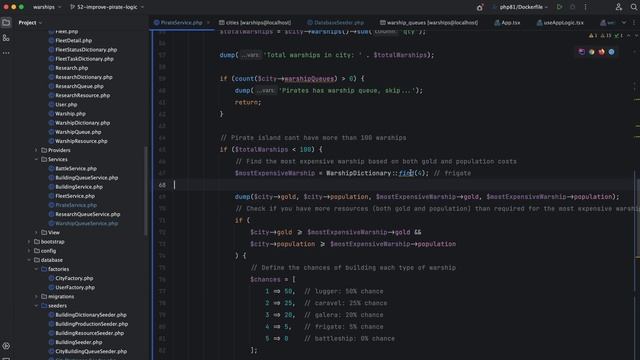The height and width of the screenshot is (360, 640).
Task: Switch to the DatabaseSeeder.php tab
Action: coord(336,23)
